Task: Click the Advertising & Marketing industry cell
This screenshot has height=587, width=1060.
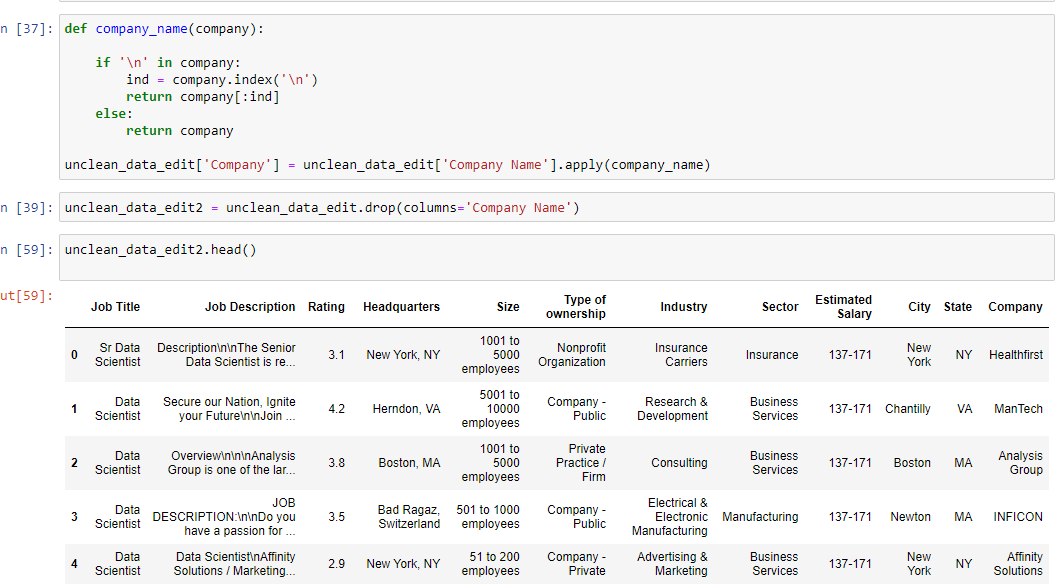Action: [673, 563]
